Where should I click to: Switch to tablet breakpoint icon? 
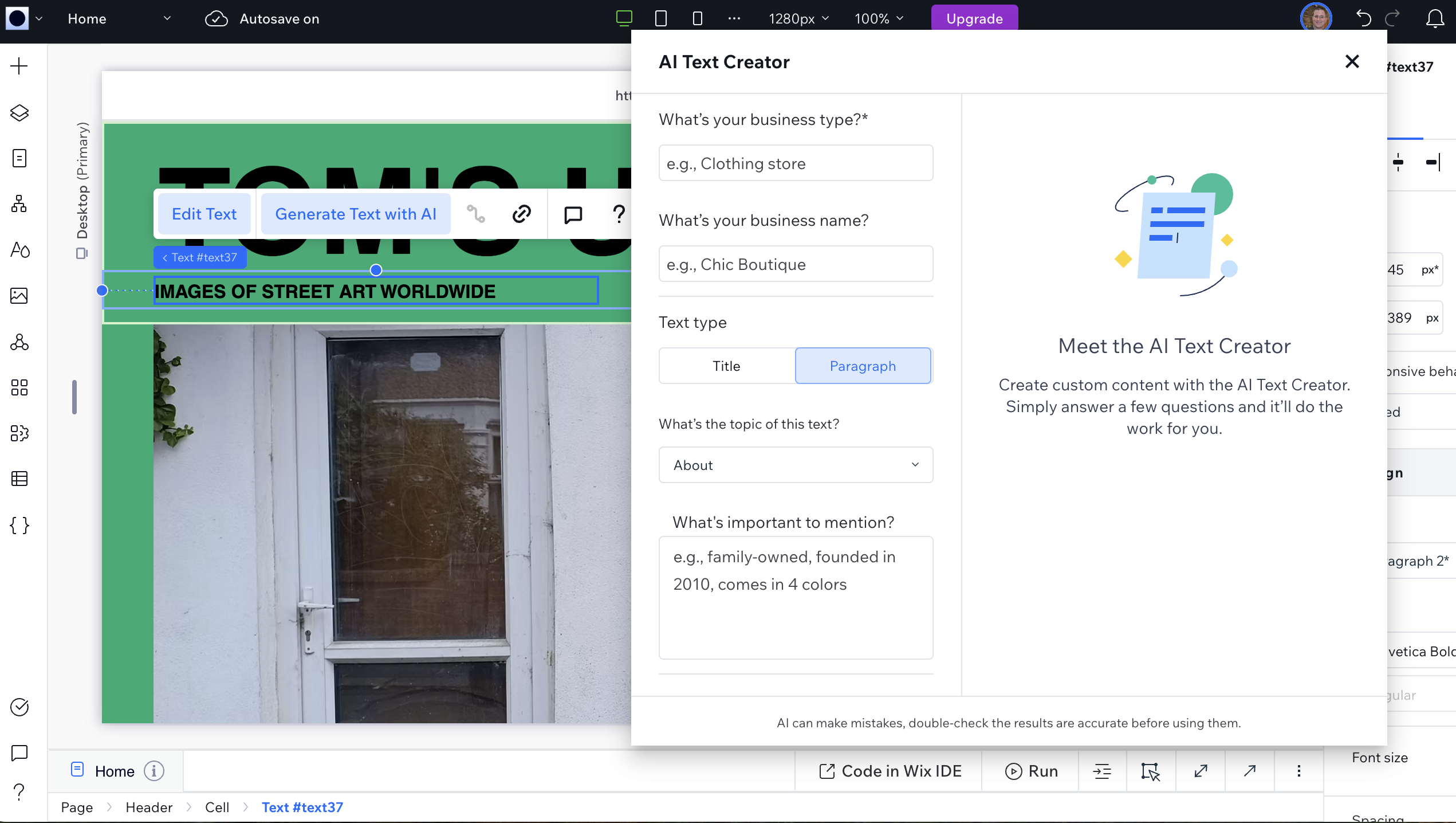coord(660,18)
